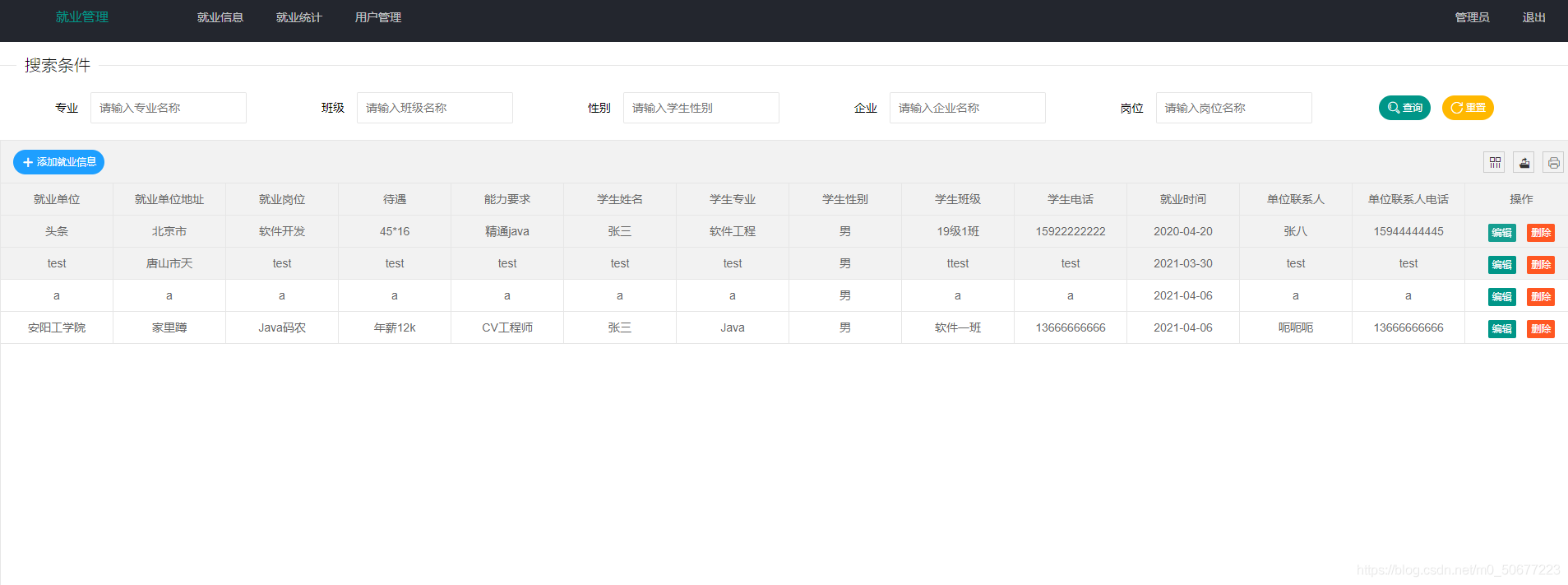Viewport: 1568px width, 585px height.
Task: Click the 重置 reset button
Action: pos(1468,108)
